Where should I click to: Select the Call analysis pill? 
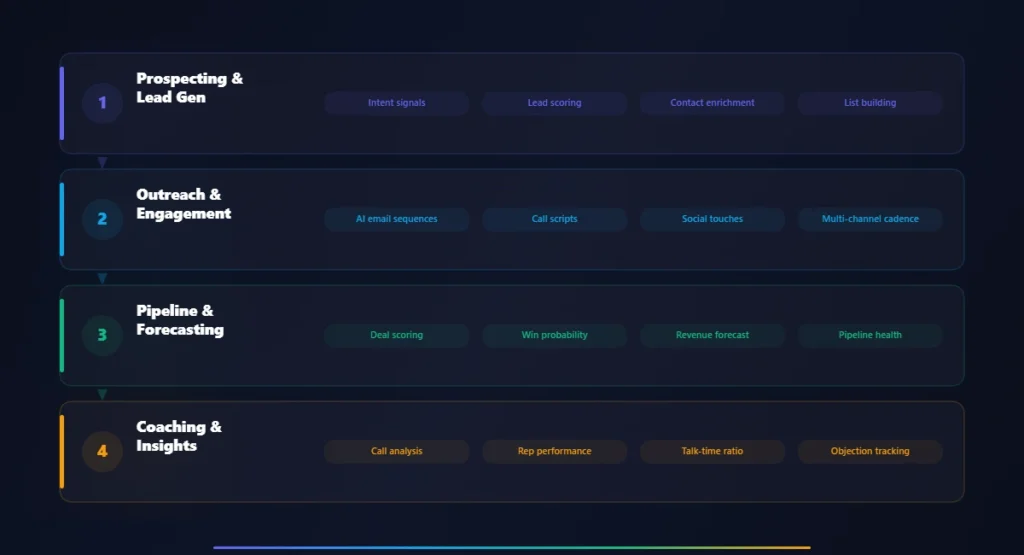[x=396, y=451]
